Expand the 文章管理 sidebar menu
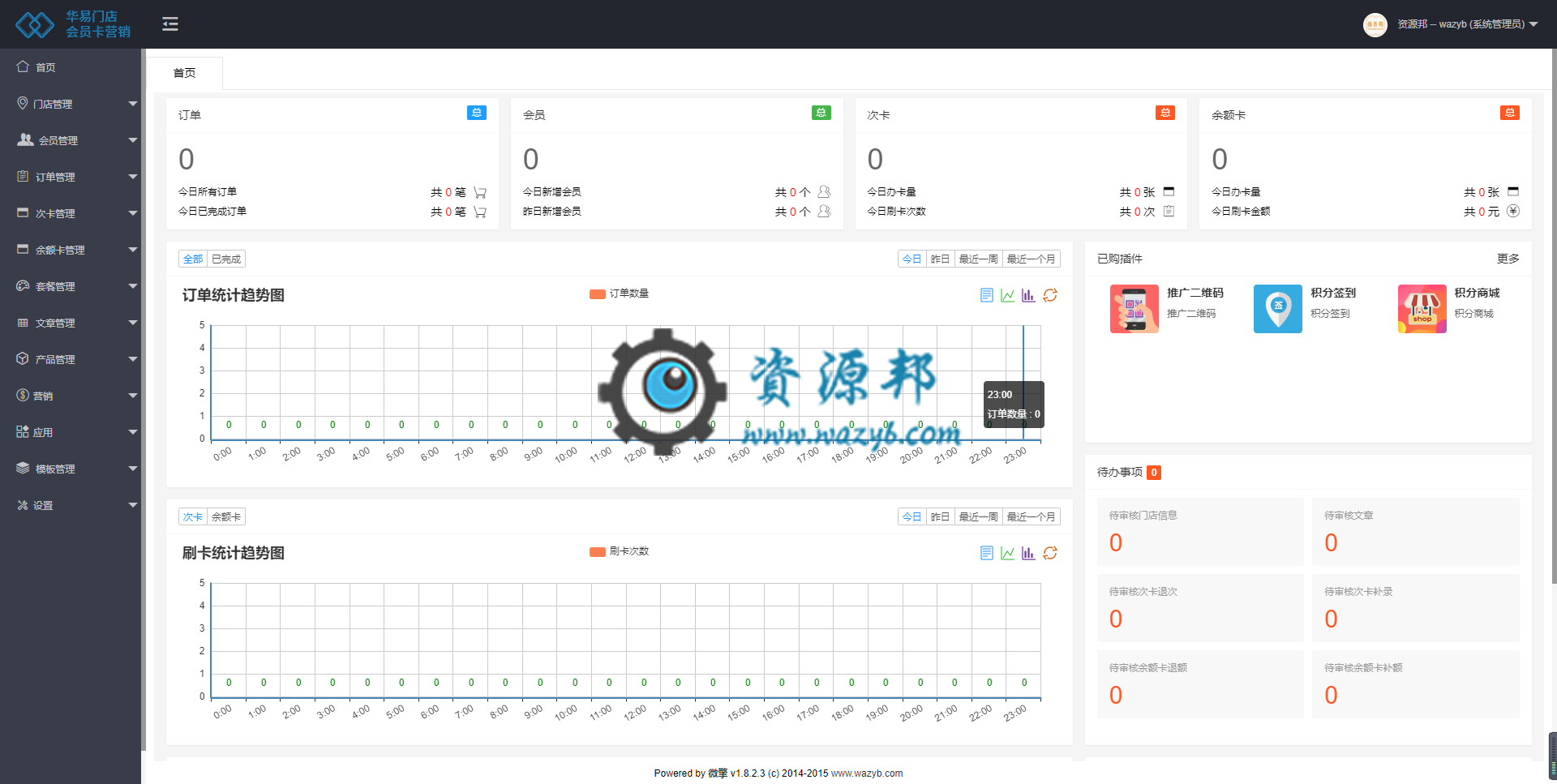1557x784 pixels. [x=71, y=323]
